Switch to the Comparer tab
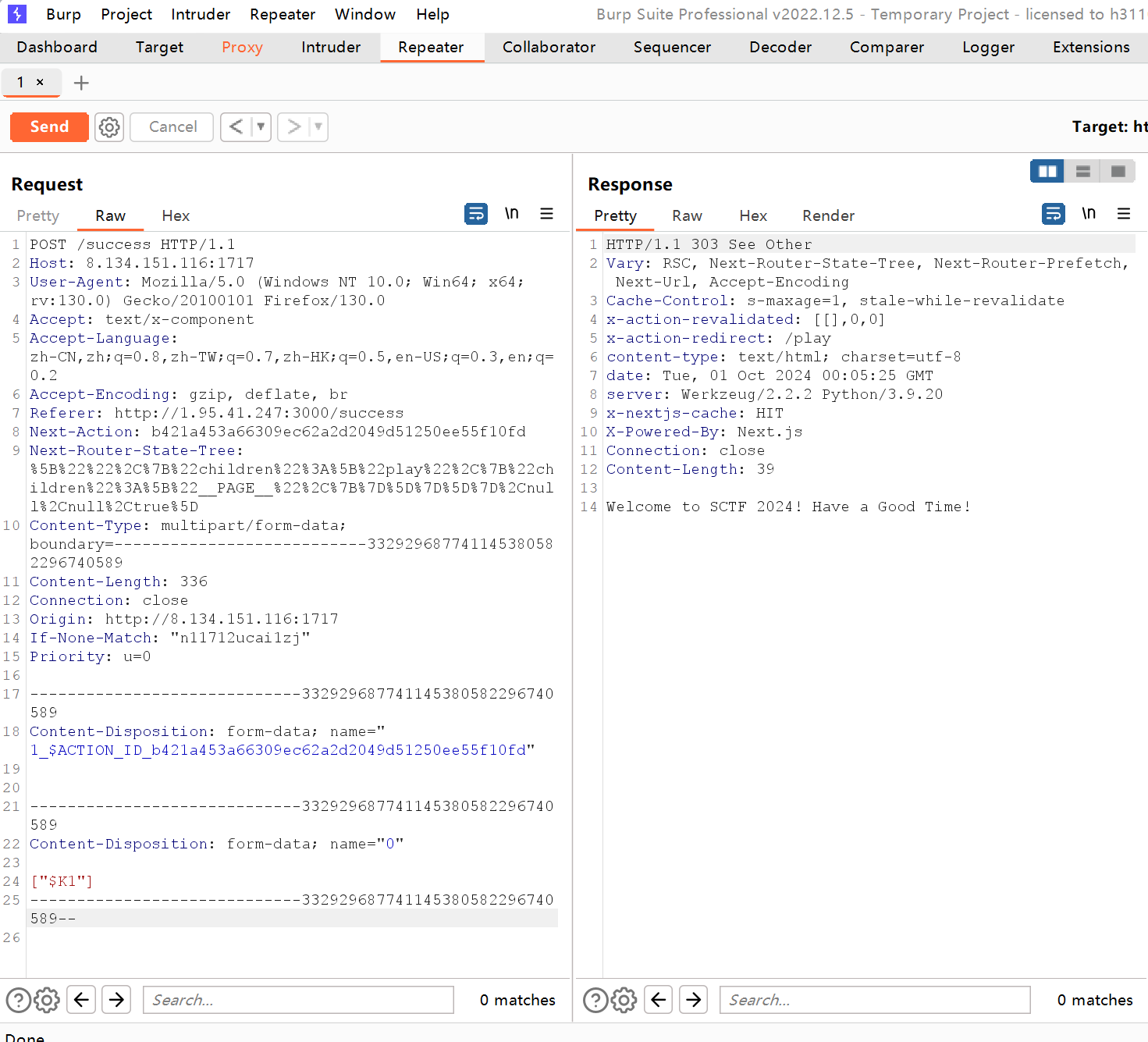This screenshot has height=1042, width=1148. 887,47
